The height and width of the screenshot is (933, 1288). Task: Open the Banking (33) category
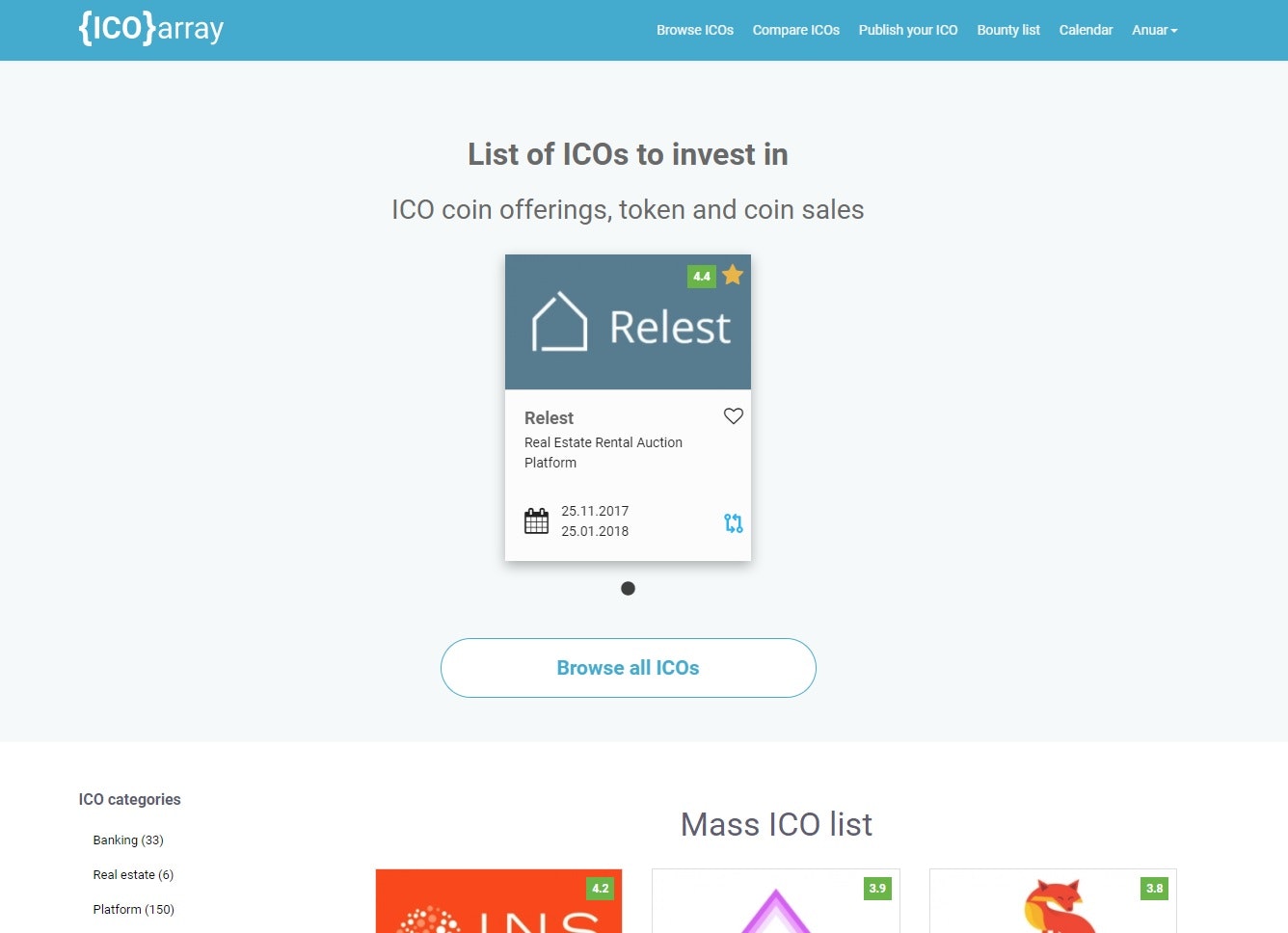point(128,840)
